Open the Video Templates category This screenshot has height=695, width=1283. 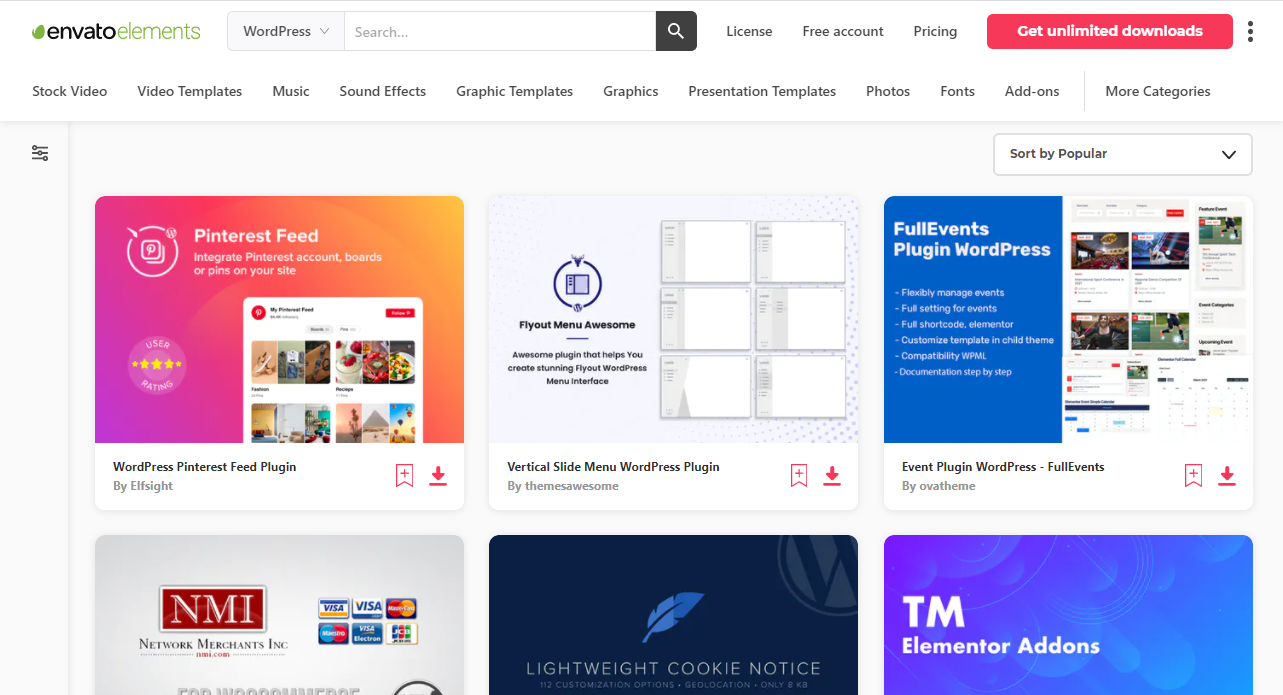(x=190, y=91)
